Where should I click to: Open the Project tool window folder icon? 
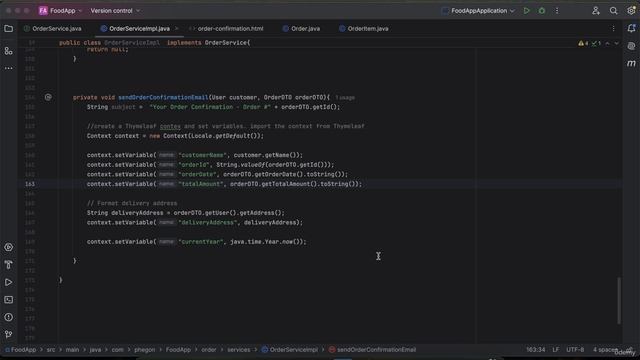8,29
